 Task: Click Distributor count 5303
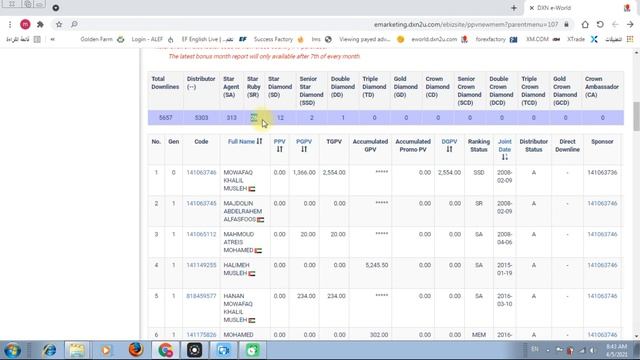tap(201, 118)
